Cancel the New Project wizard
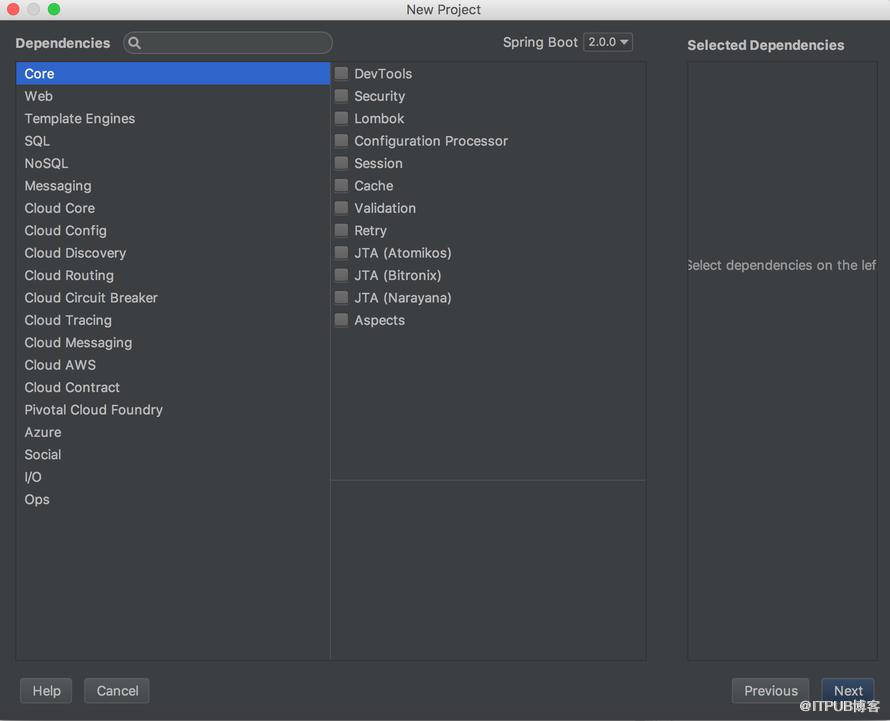 tap(117, 691)
